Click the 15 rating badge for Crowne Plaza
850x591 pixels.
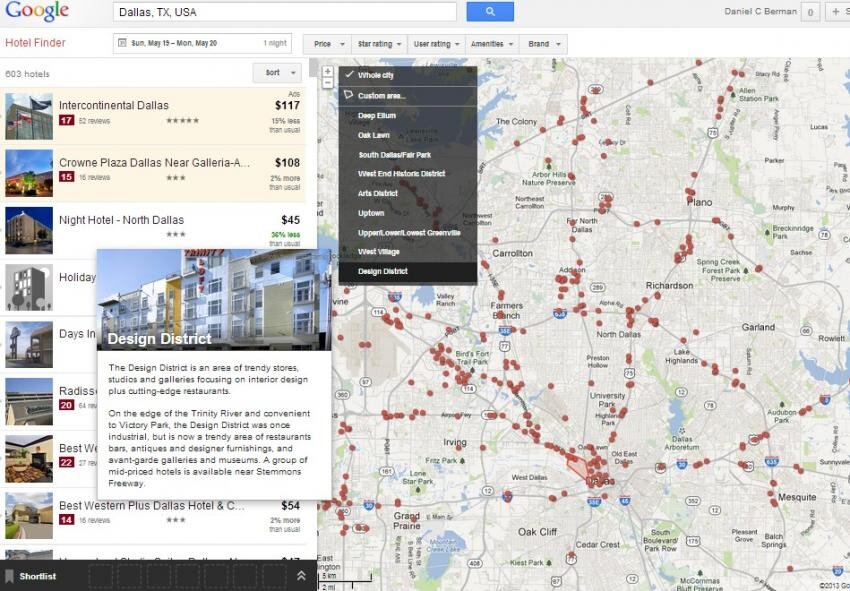click(x=67, y=177)
